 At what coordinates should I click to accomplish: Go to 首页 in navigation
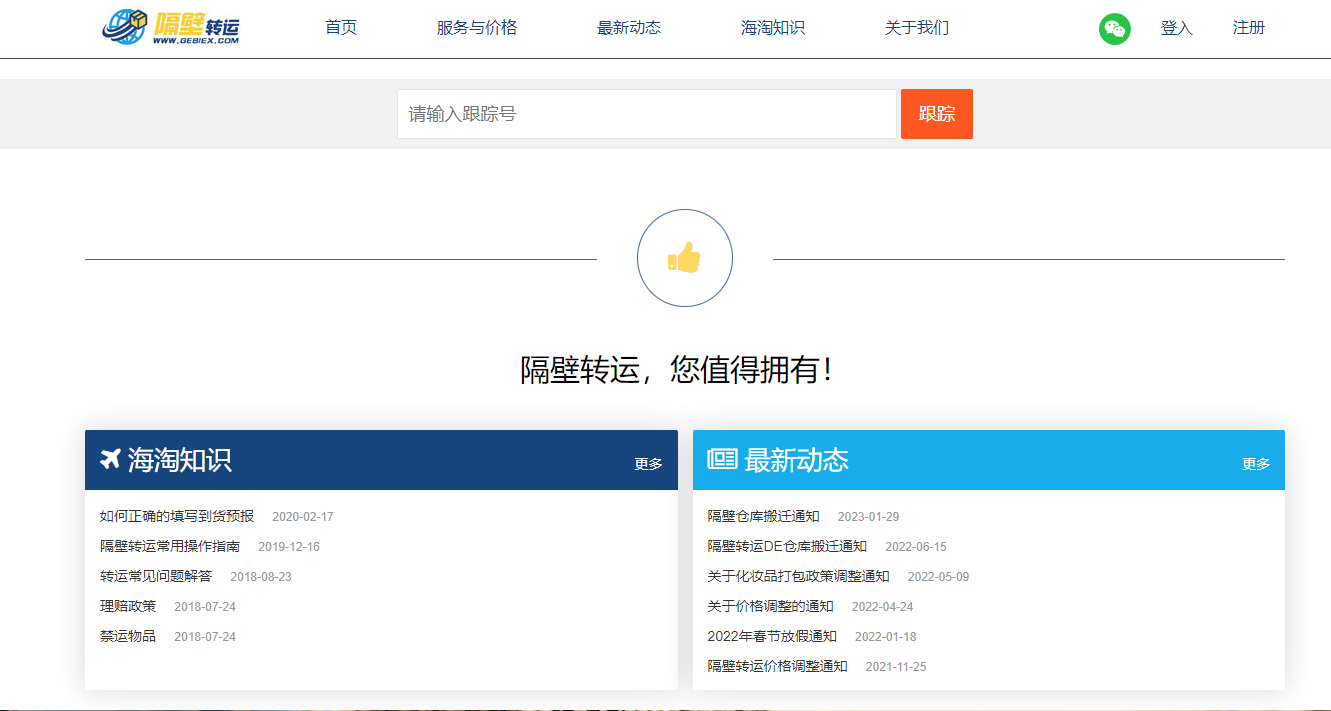click(x=341, y=28)
